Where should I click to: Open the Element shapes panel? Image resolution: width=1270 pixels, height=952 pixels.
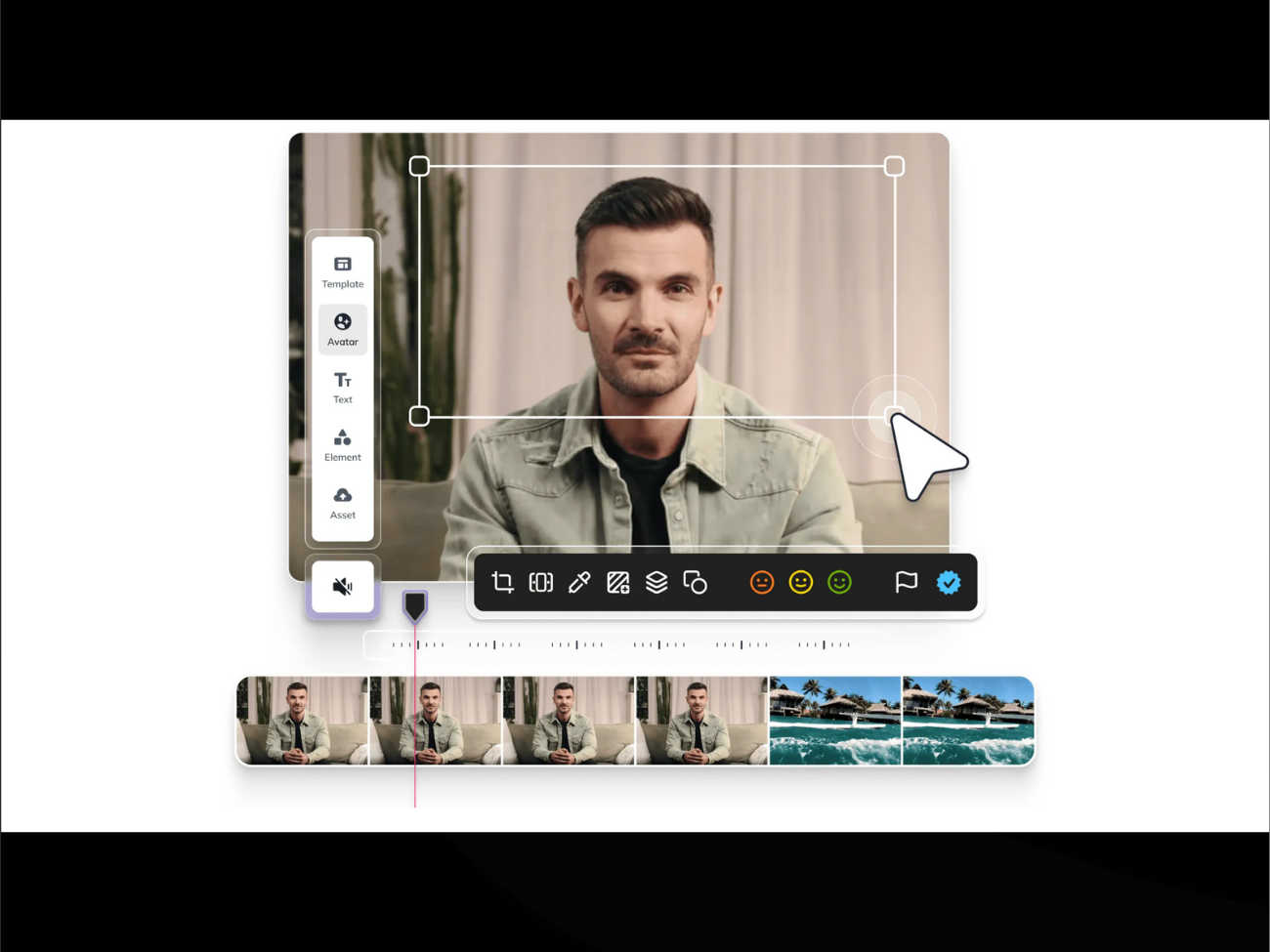coord(342,445)
